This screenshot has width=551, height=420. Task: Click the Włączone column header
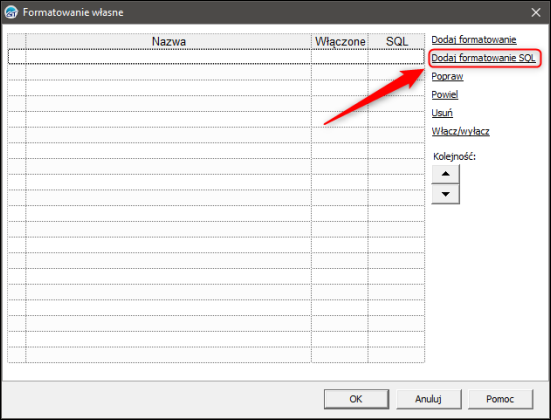click(x=340, y=41)
